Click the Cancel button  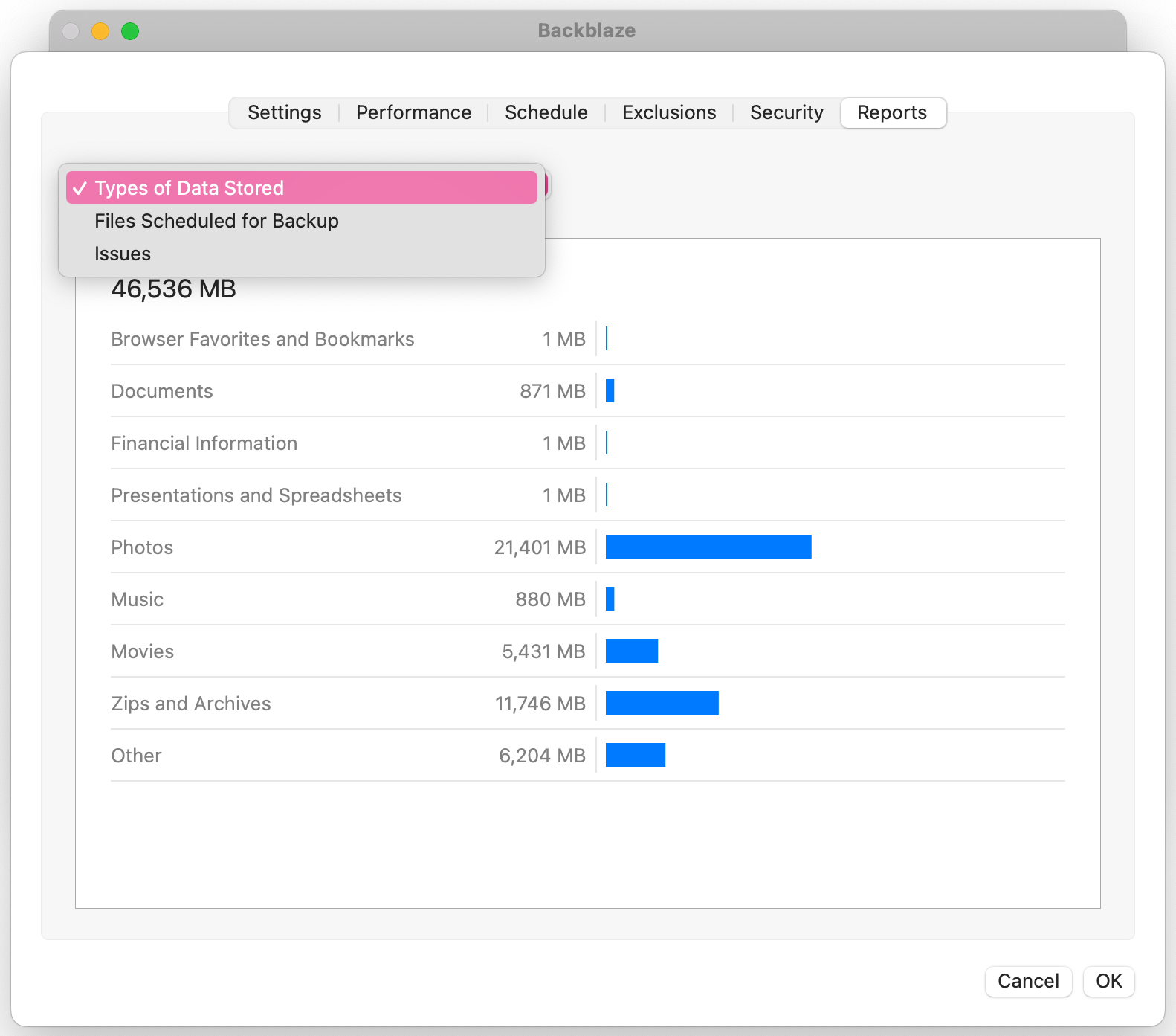coord(1028,981)
